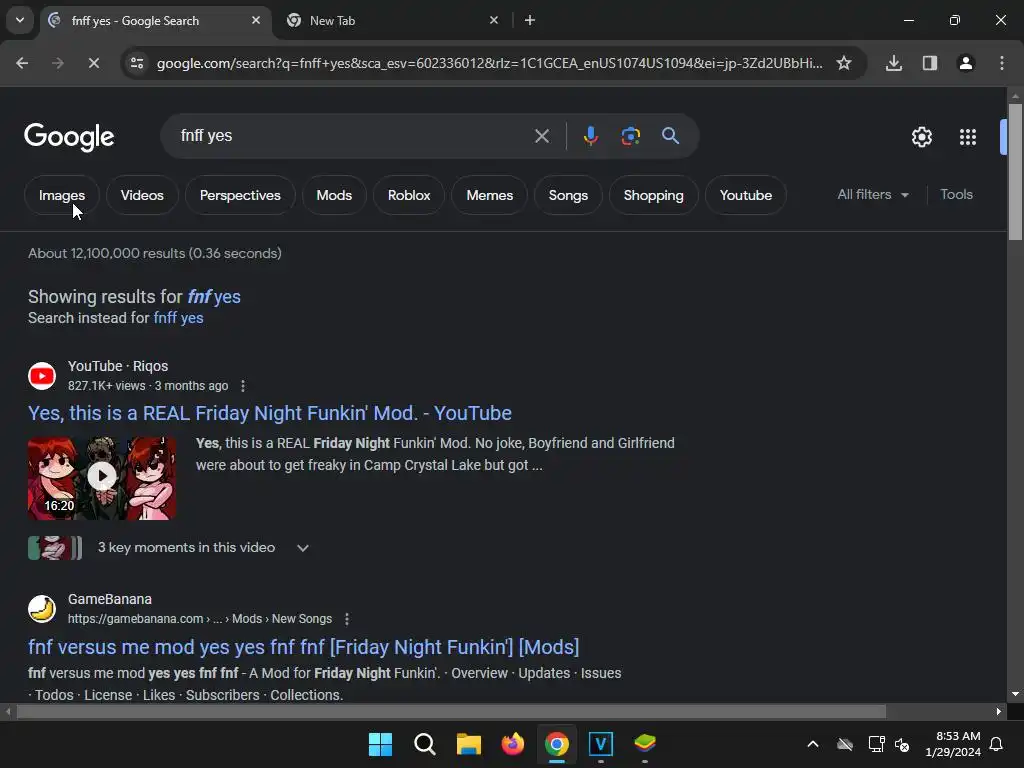Click the V app icon in taskbar
1024x768 pixels.
pyautogui.click(x=601, y=744)
